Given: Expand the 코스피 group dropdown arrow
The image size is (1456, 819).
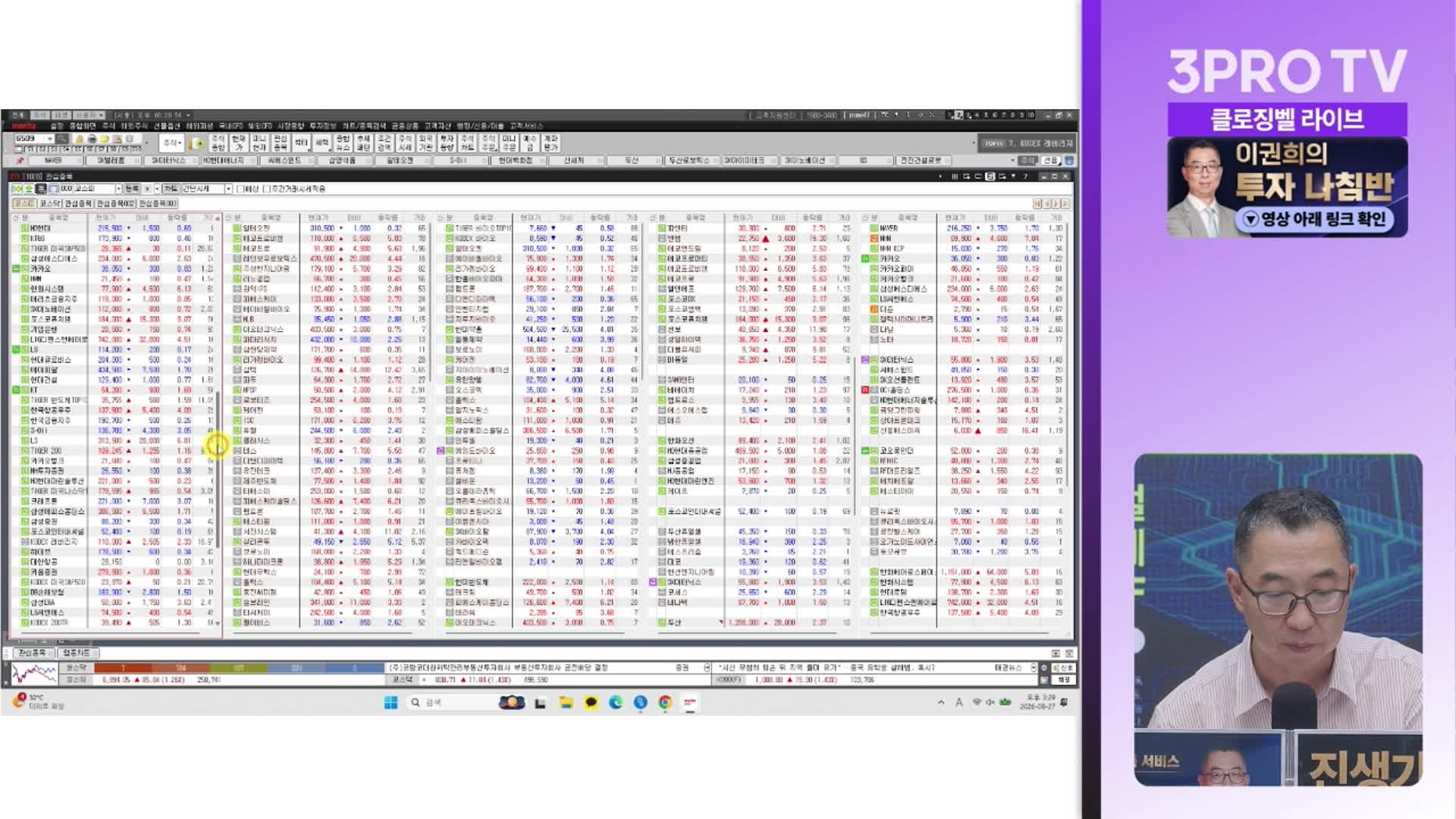Looking at the screenshot, I should point(118,189).
